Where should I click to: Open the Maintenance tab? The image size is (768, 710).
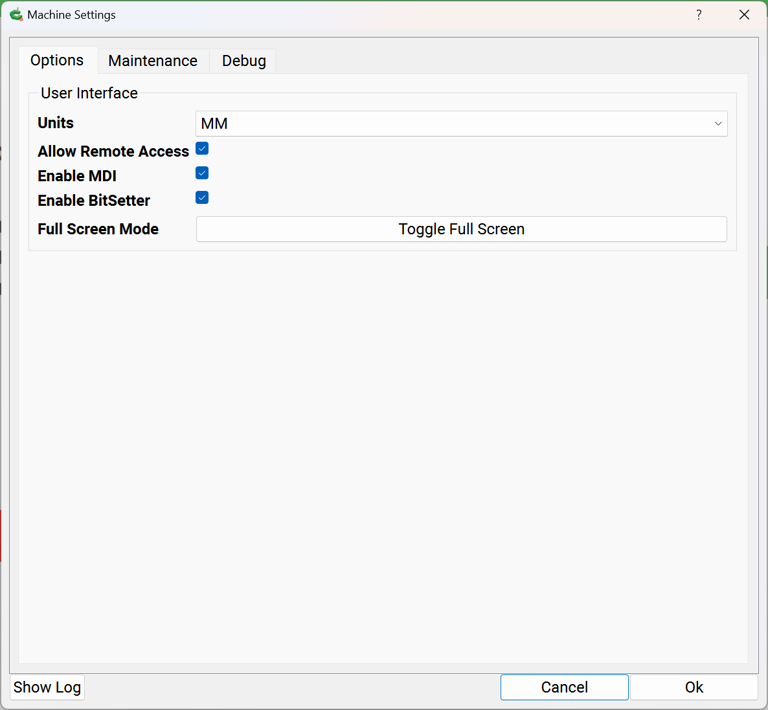(x=153, y=61)
